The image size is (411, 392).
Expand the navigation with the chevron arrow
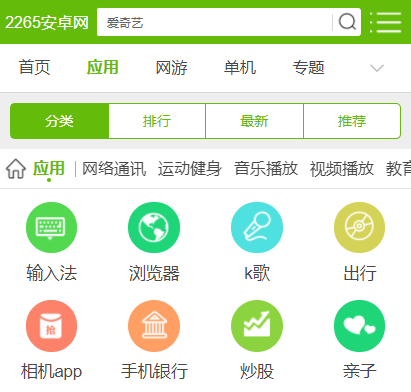click(x=377, y=68)
